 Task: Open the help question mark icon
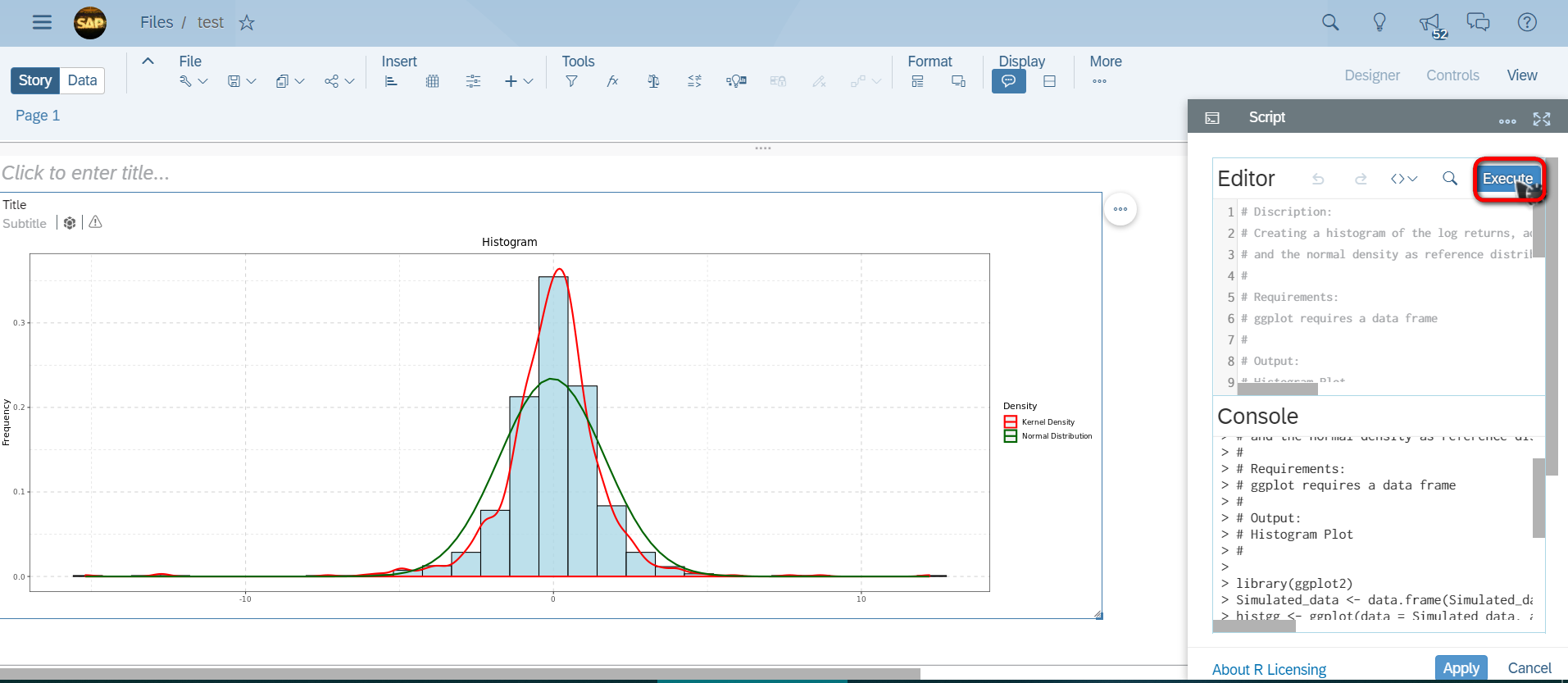(1527, 22)
